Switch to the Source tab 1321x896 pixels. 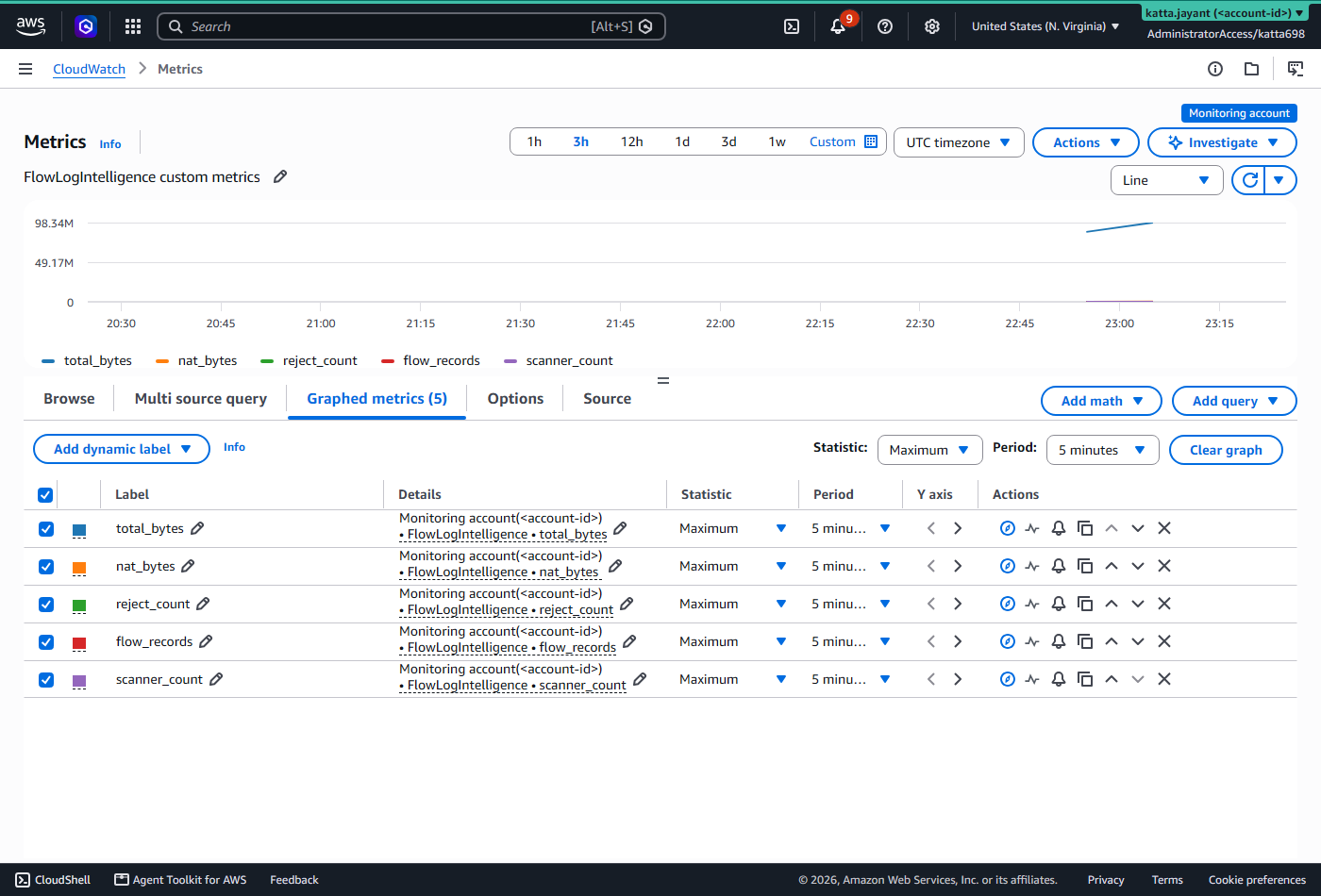(x=607, y=399)
